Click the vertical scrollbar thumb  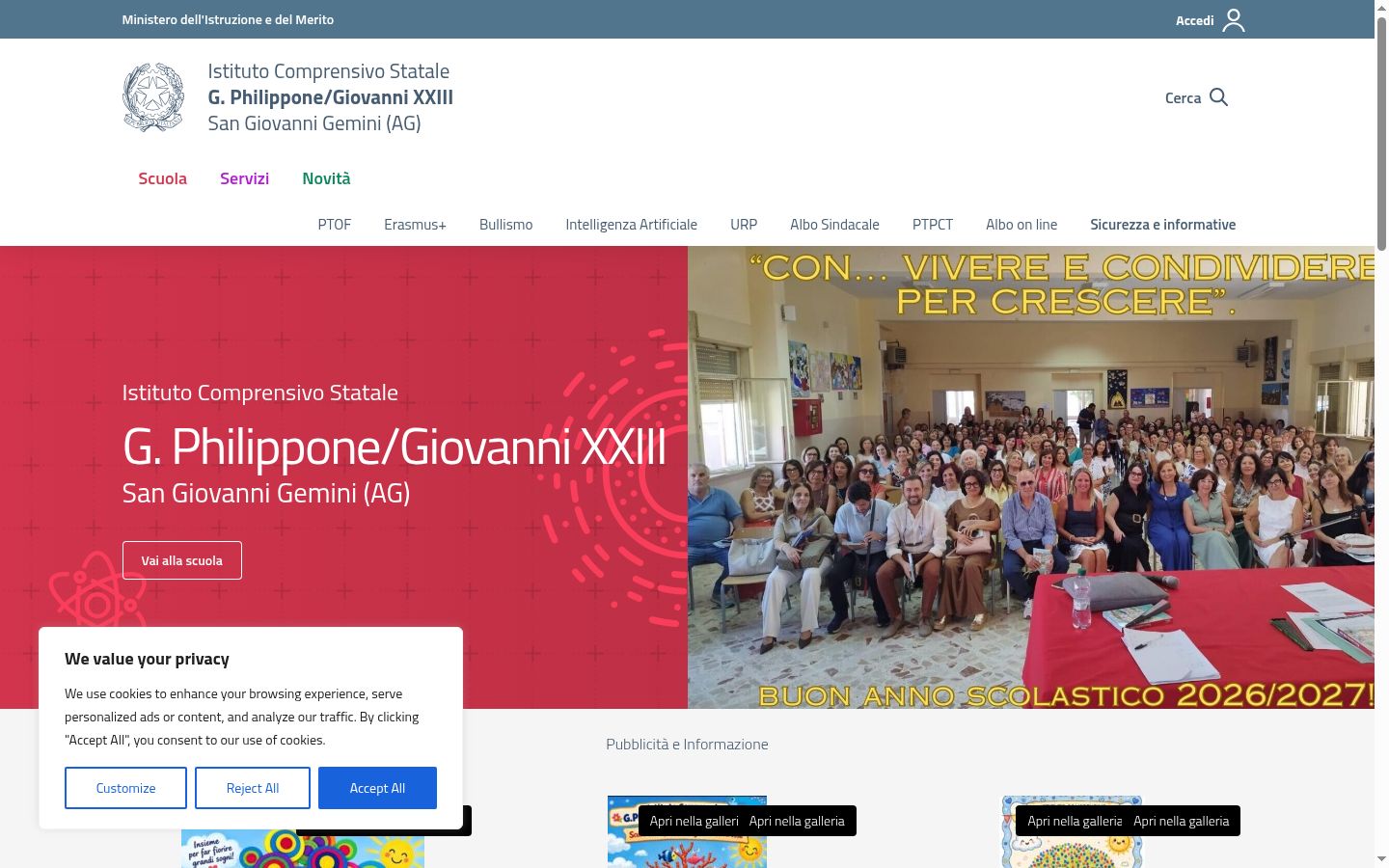[x=1381, y=133]
